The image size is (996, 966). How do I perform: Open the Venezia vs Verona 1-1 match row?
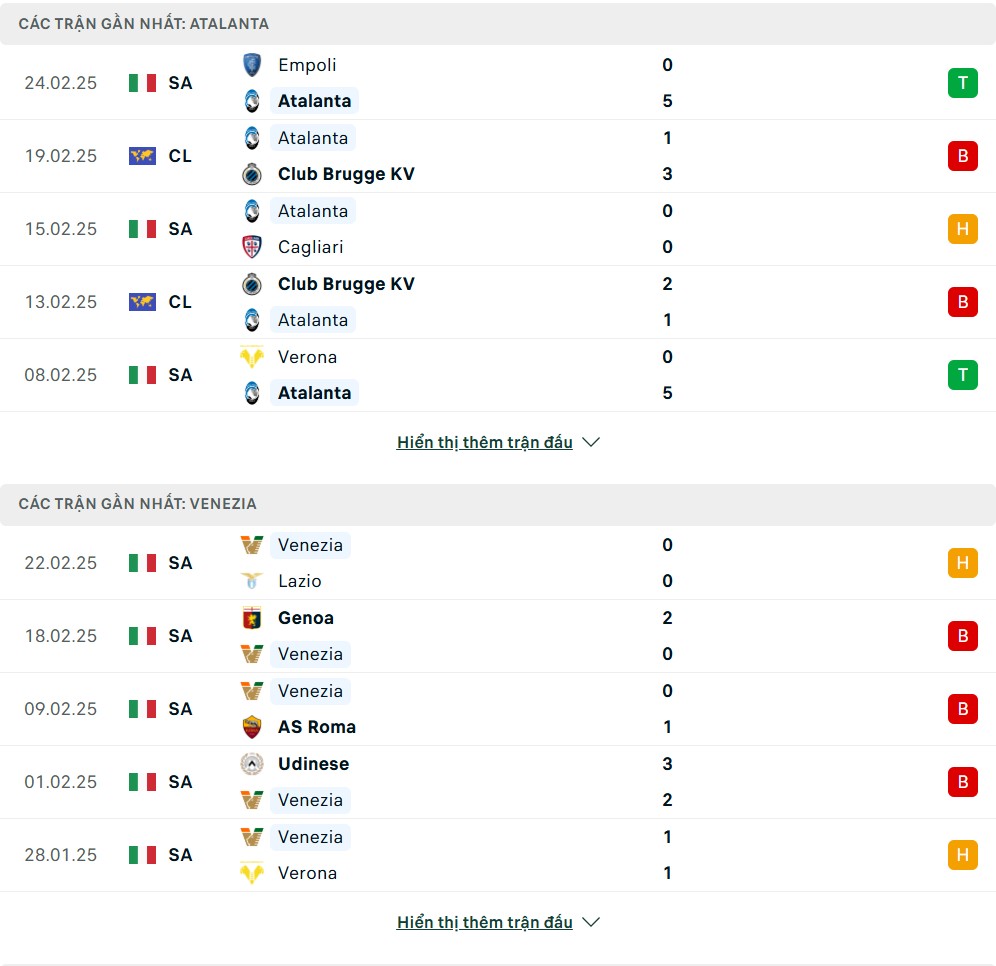pyautogui.click(x=500, y=855)
